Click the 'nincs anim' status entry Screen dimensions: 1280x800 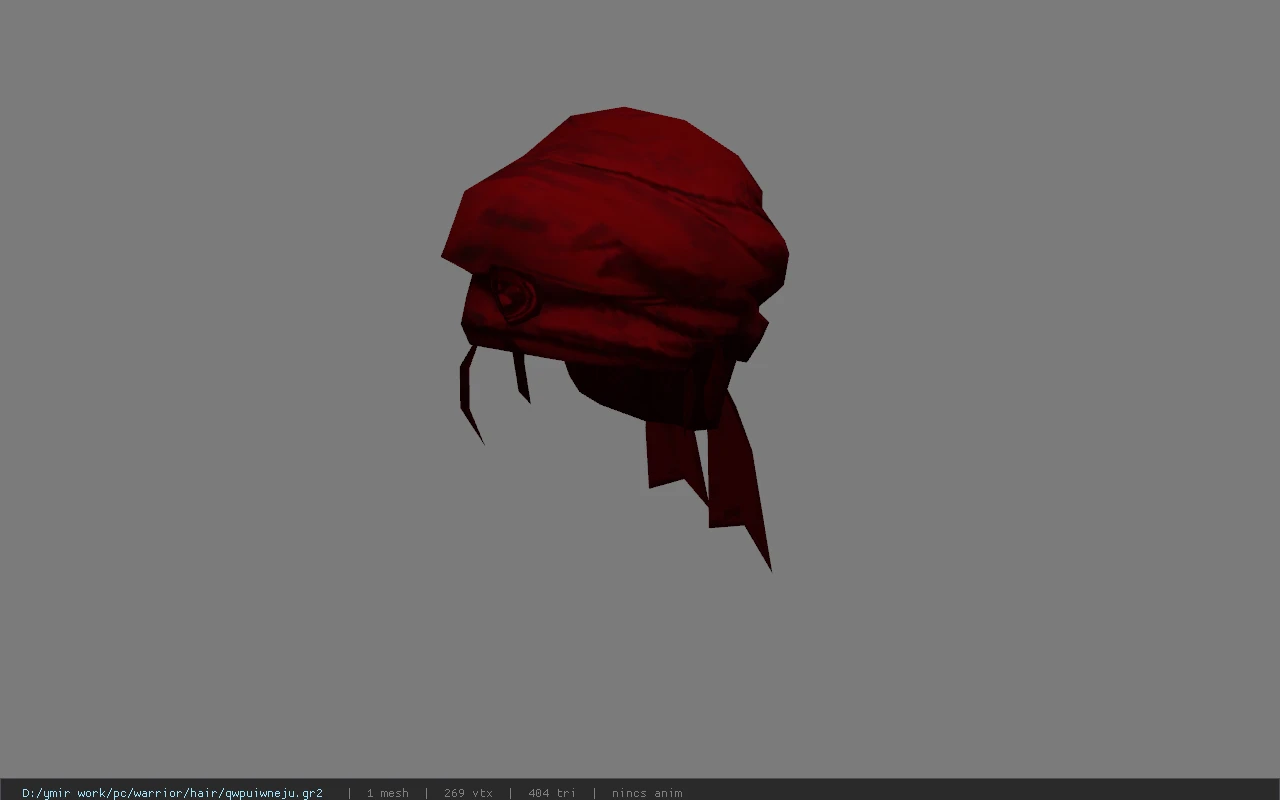647,793
